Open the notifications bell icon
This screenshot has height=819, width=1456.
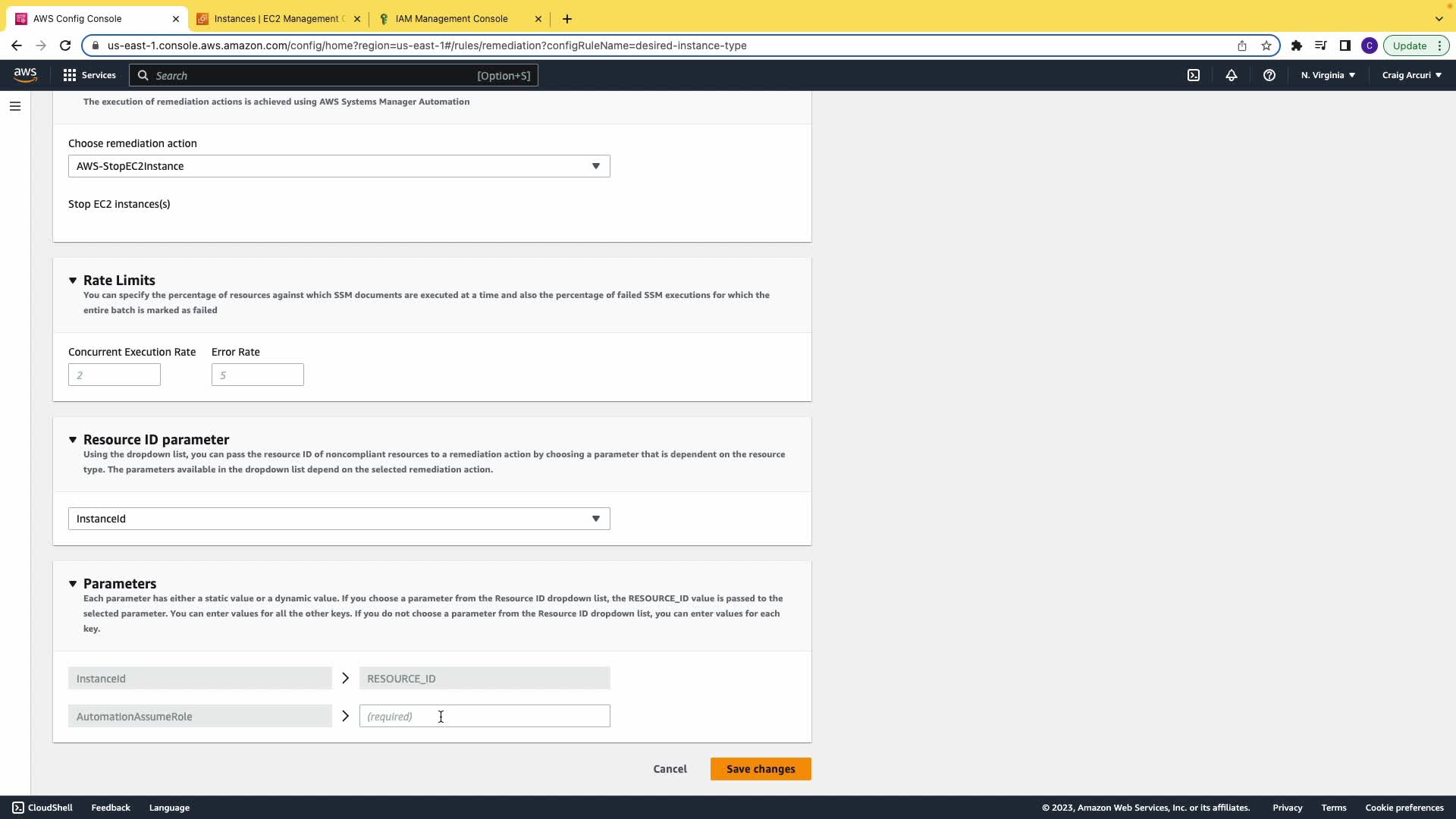coord(1231,75)
